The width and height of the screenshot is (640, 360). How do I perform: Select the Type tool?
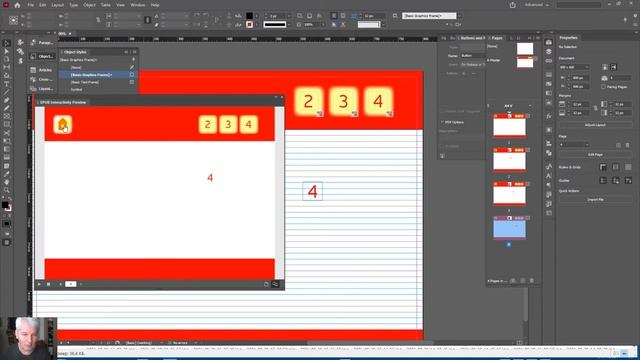click(6, 84)
